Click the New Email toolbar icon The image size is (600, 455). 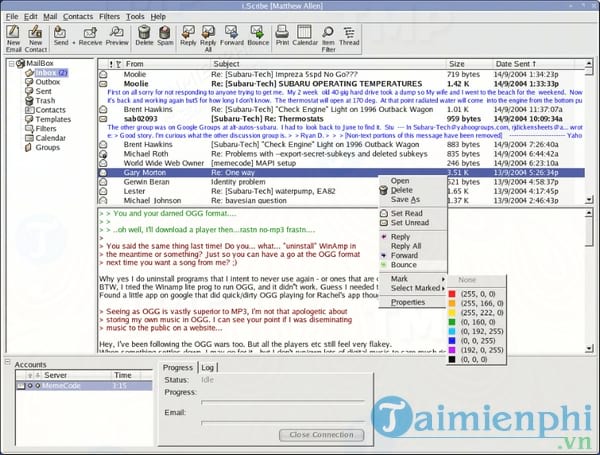[13, 38]
